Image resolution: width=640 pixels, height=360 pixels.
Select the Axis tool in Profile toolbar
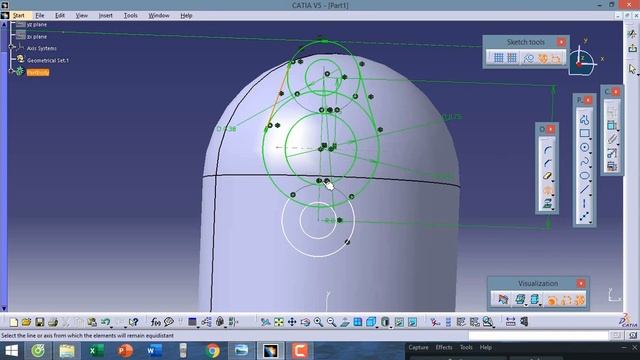tap(584, 203)
